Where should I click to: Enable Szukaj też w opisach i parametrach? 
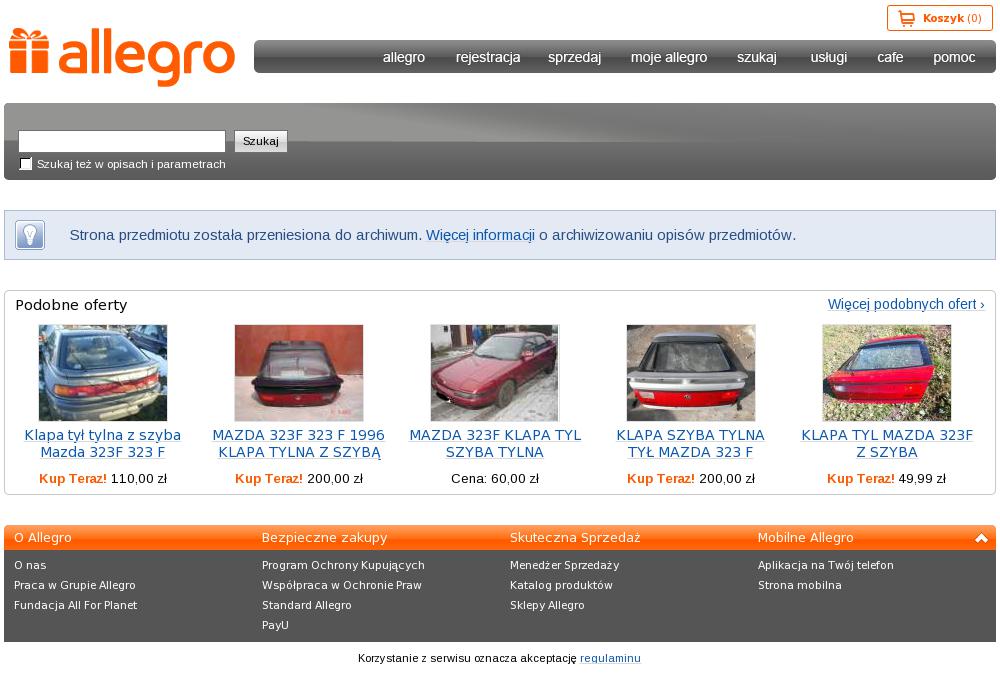(26, 164)
